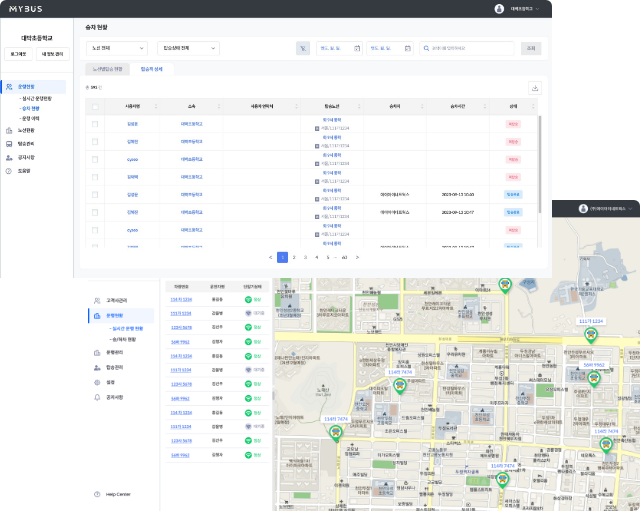Image resolution: width=640 pixels, height=511 pixels.
Task: Check the first row checkbox in table
Action: [95, 124]
